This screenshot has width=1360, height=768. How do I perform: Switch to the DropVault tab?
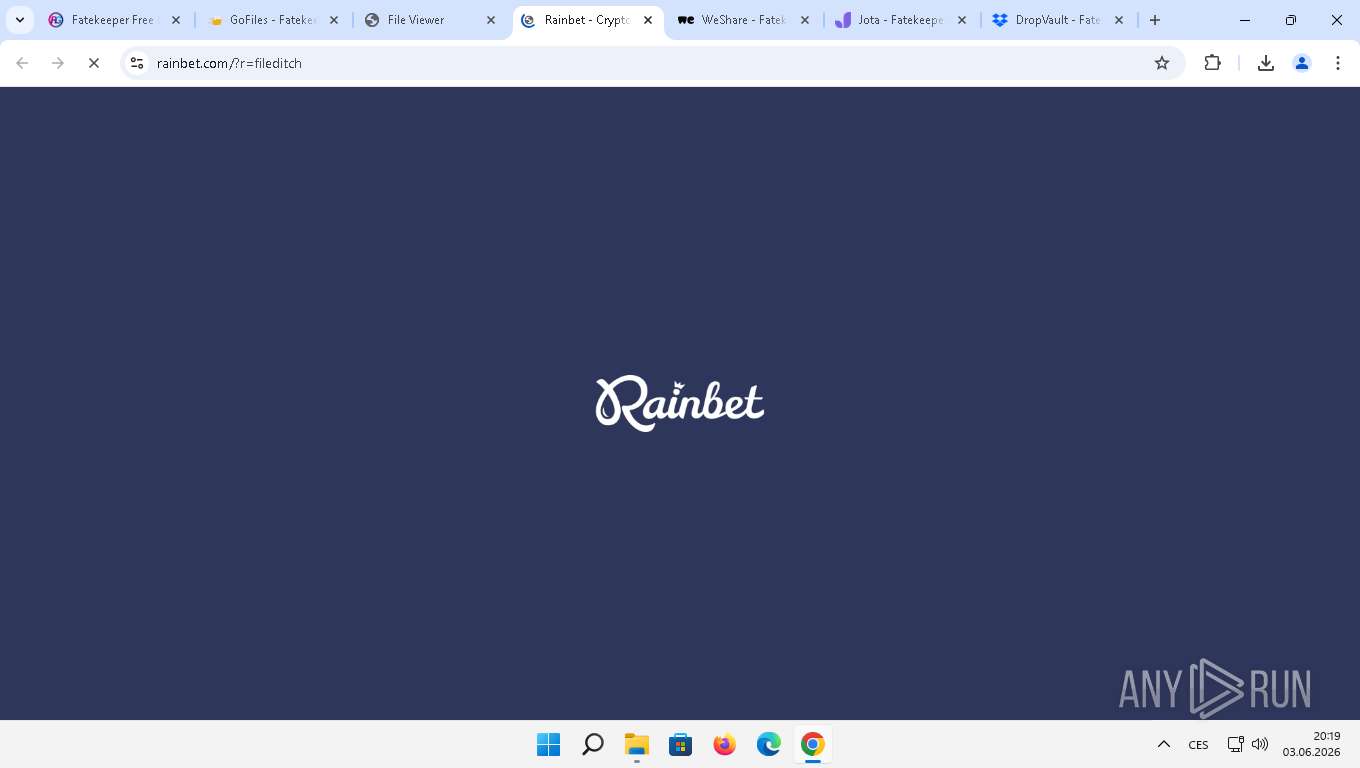tap(1058, 20)
